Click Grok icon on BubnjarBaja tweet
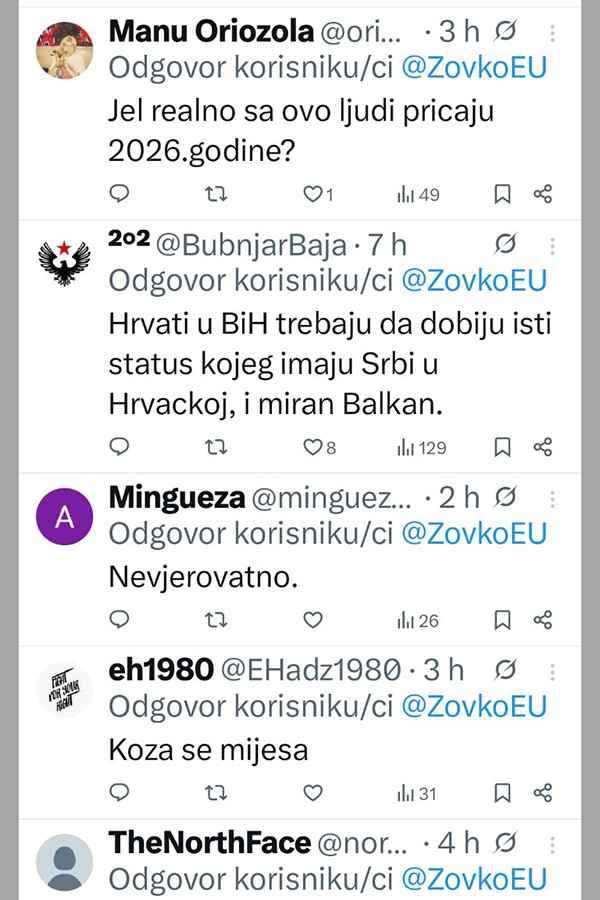 [506, 243]
